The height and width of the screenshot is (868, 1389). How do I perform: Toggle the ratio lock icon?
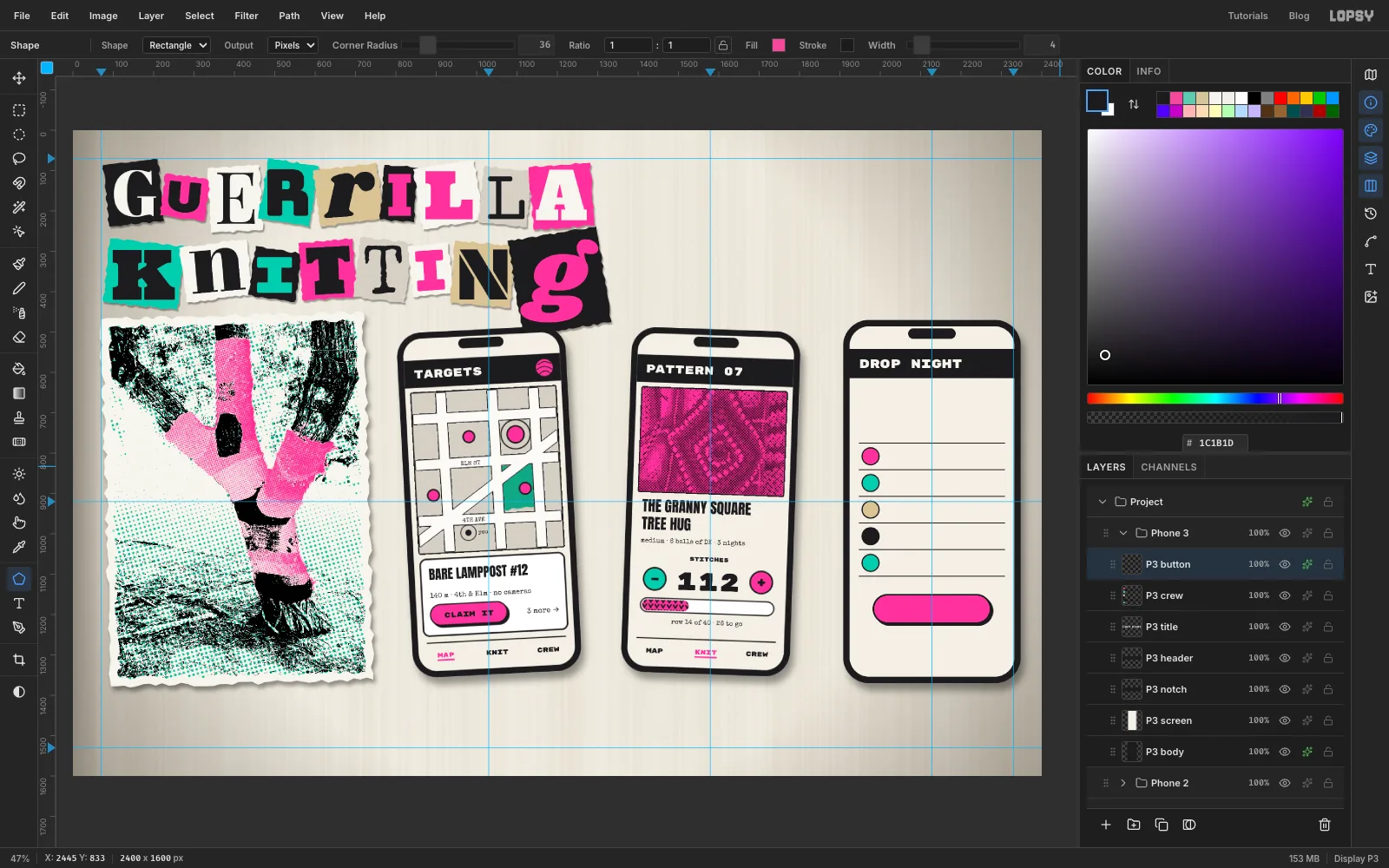[723, 45]
